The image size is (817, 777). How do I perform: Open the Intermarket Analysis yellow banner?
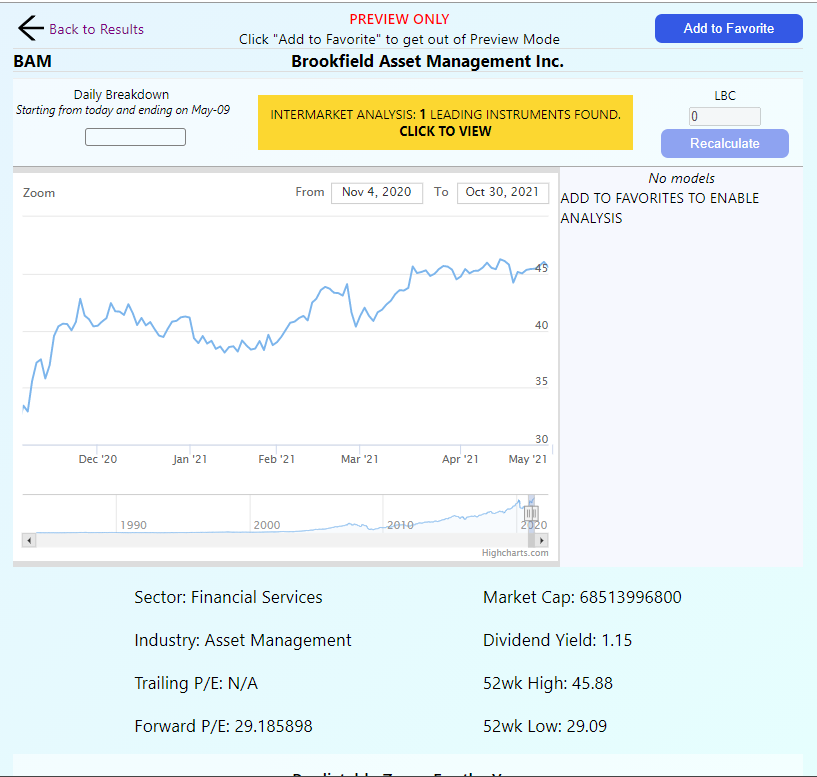[x=445, y=122]
